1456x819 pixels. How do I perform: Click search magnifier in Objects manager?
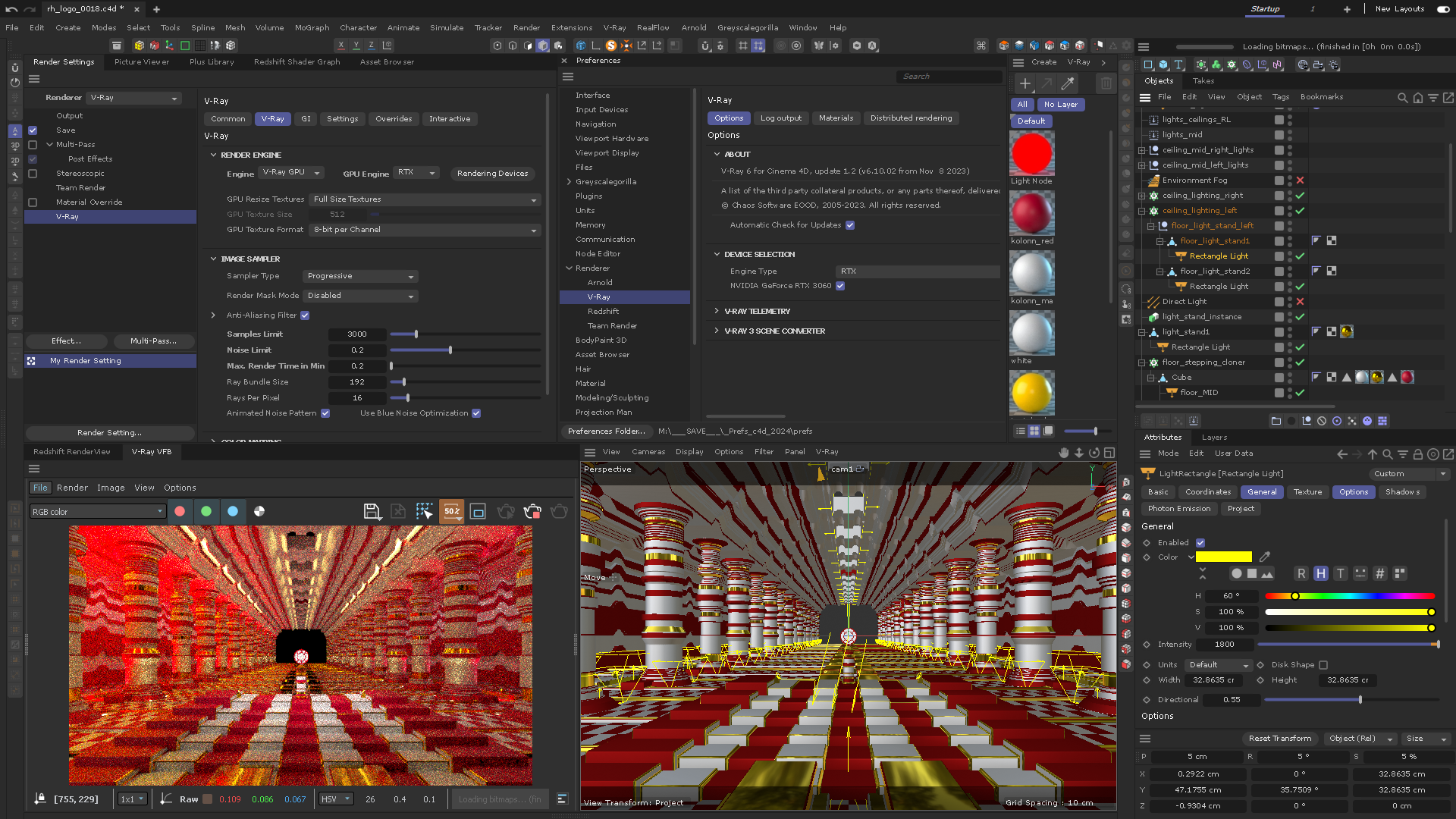[1402, 98]
